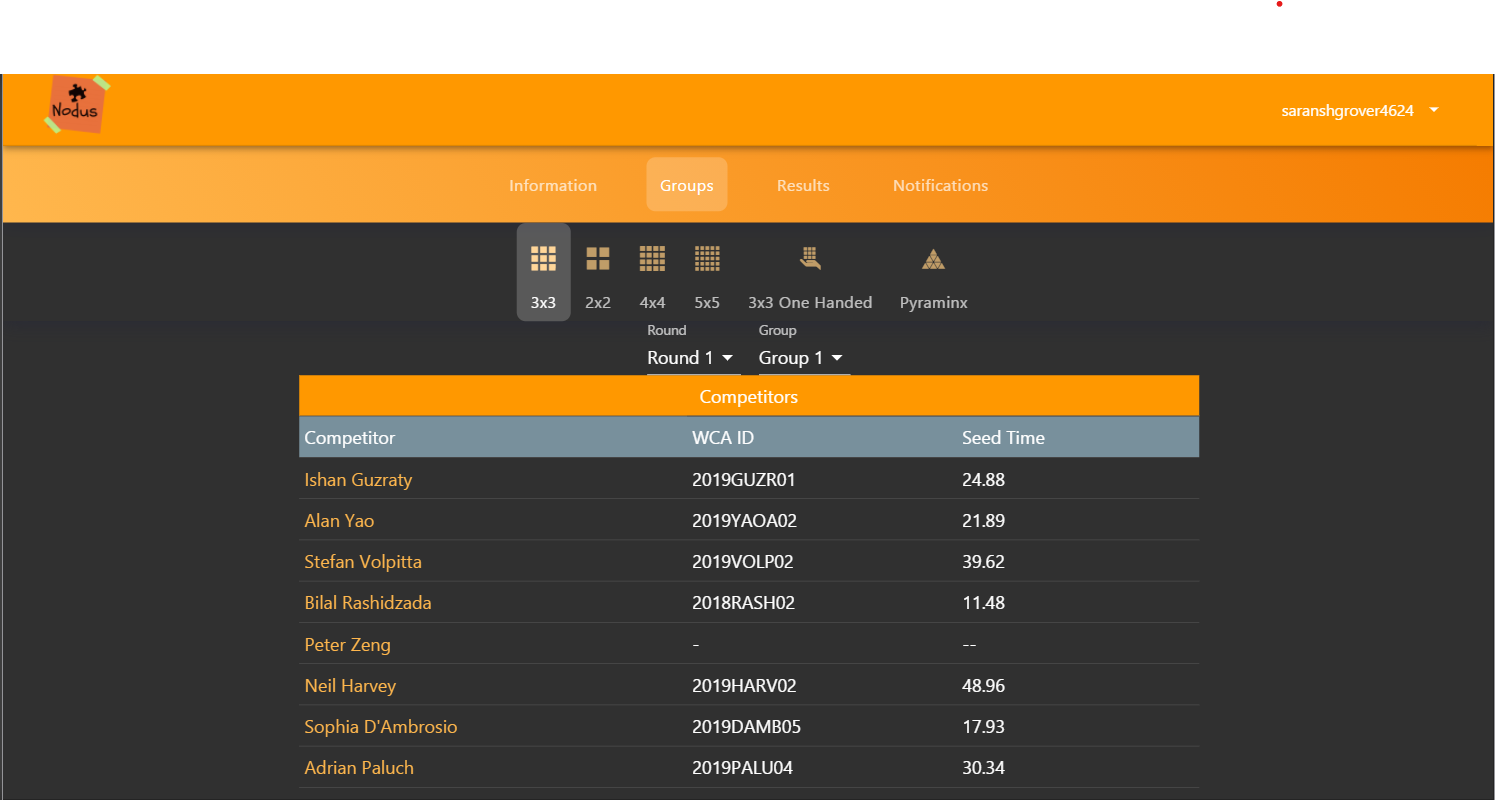Screen dimensions: 1495x800
Task: Open competitor Alan Yao
Action: pos(339,521)
